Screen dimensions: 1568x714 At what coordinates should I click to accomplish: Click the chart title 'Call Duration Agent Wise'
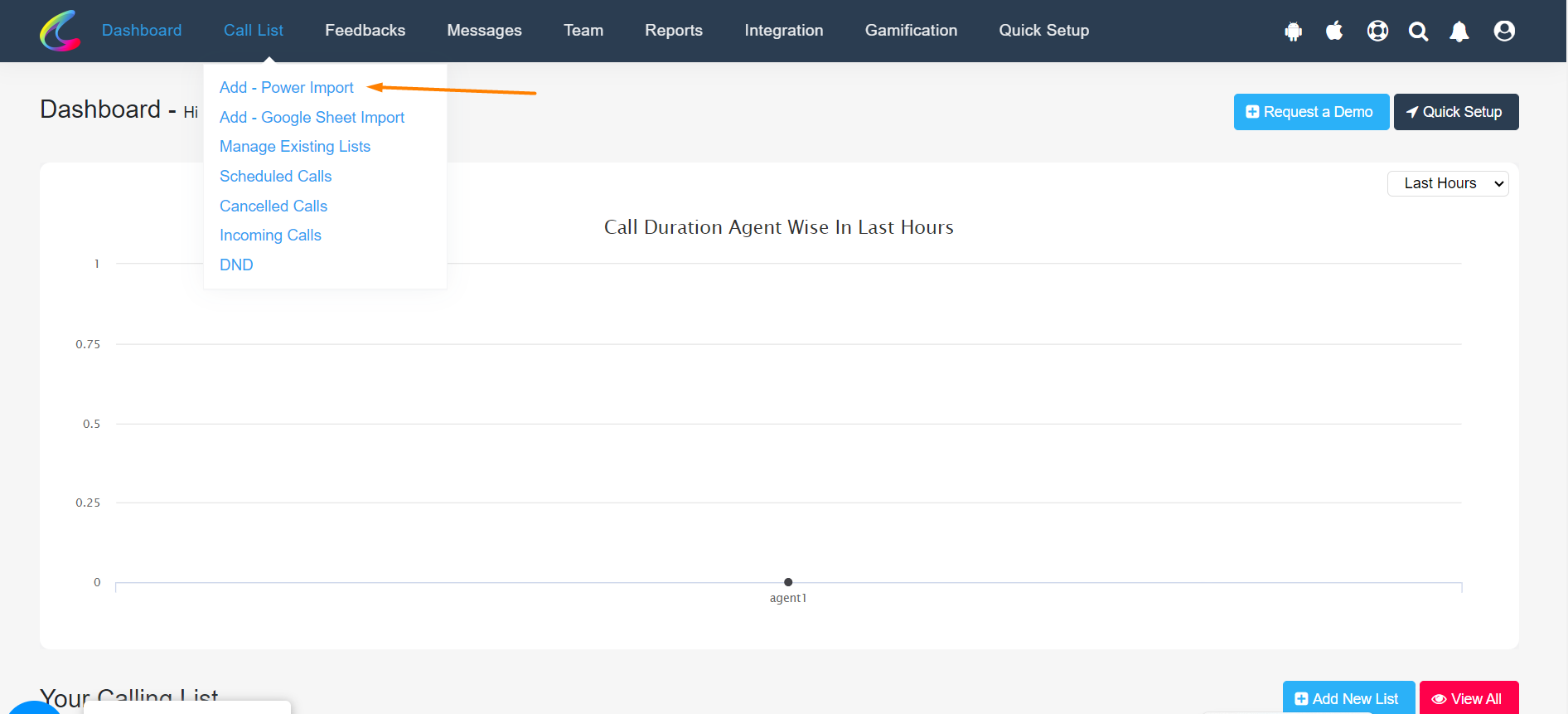click(x=779, y=227)
